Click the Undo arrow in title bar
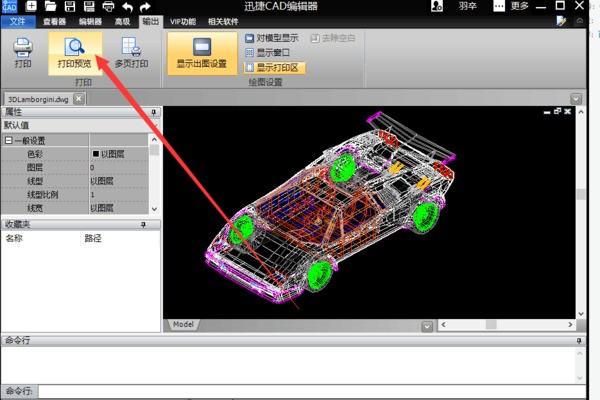The image size is (600, 400). point(126,7)
